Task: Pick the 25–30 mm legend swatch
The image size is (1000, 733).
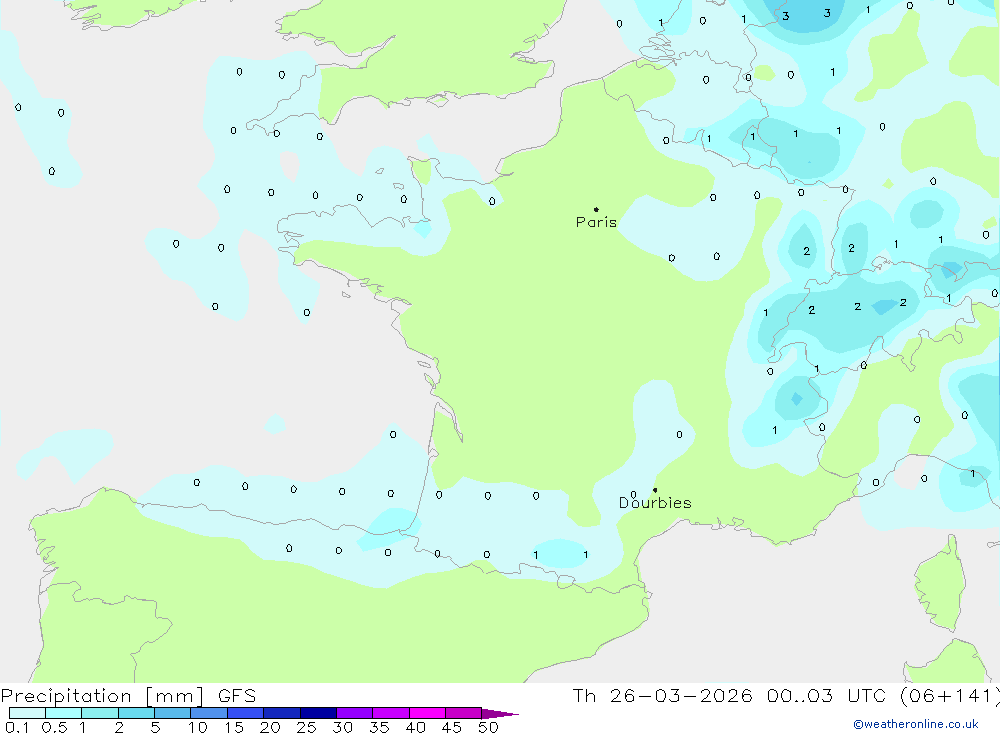Action: [318, 713]
